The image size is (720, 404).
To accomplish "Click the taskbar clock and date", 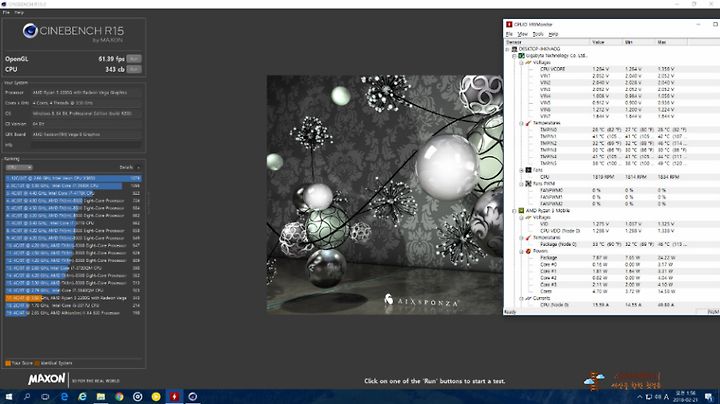I will (x=686, y=397).
